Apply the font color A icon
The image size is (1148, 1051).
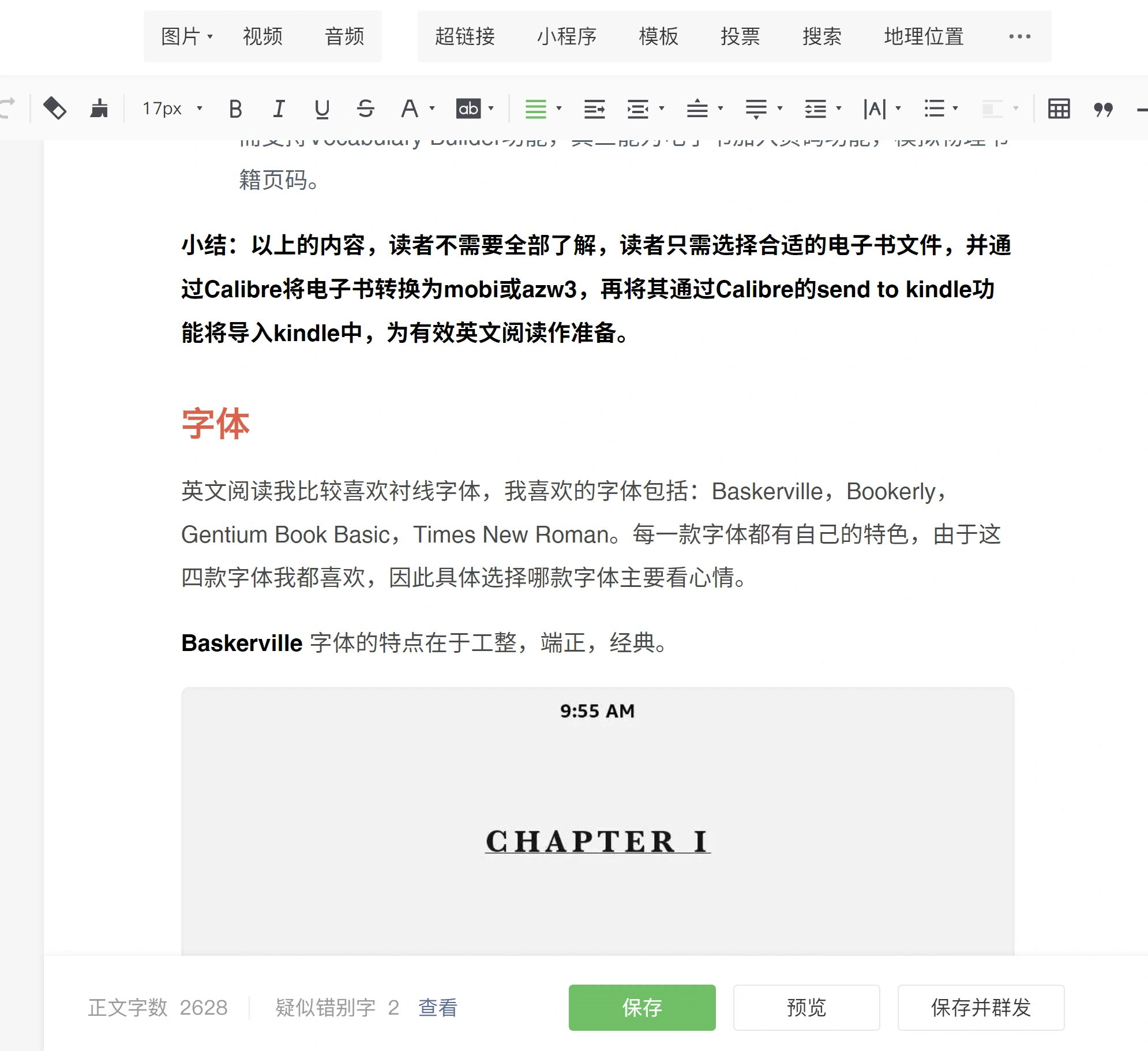tap(410, 109)
